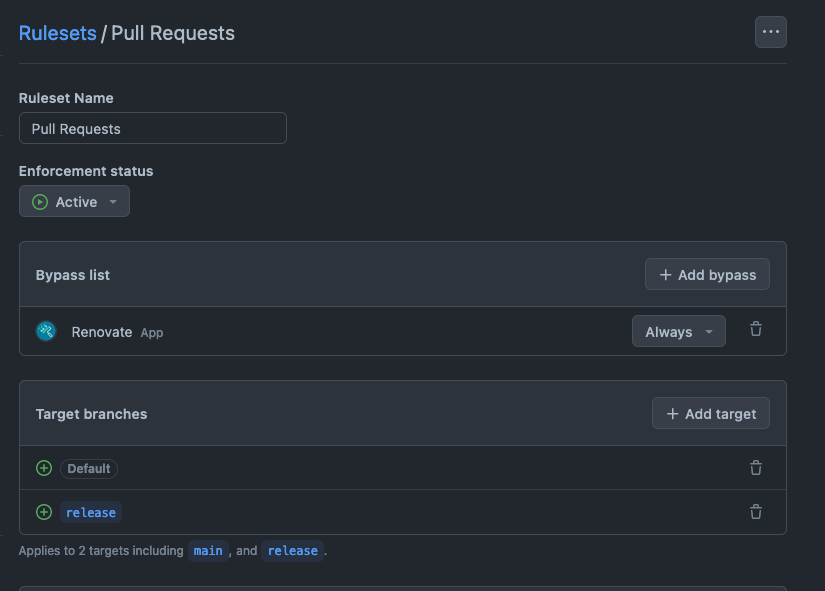Click the include icon beside release target
The image size is (825, 591).
44,512
